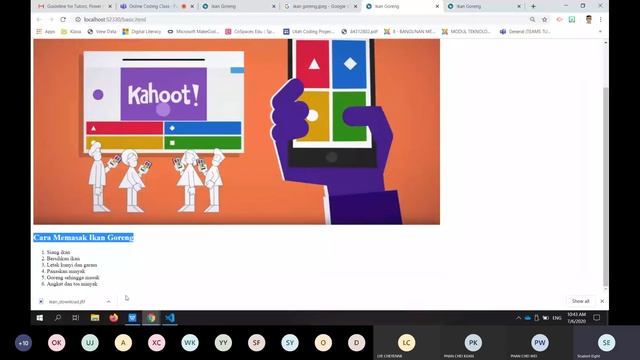This screenshot has width=640, height=360.
Task: Show the +10 additional participants
Action: (23, 343)
